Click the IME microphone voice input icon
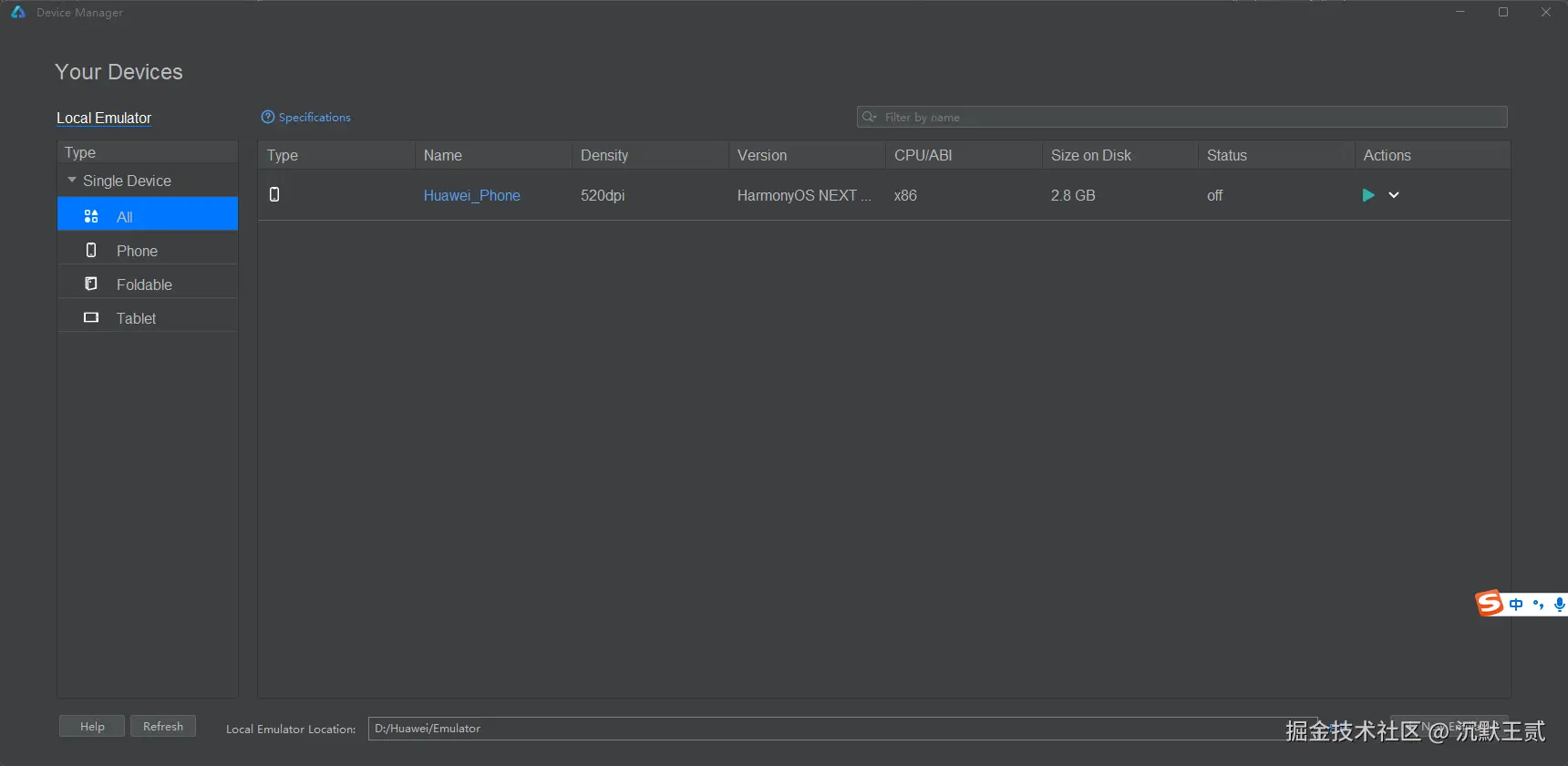 coord(1560,604)
